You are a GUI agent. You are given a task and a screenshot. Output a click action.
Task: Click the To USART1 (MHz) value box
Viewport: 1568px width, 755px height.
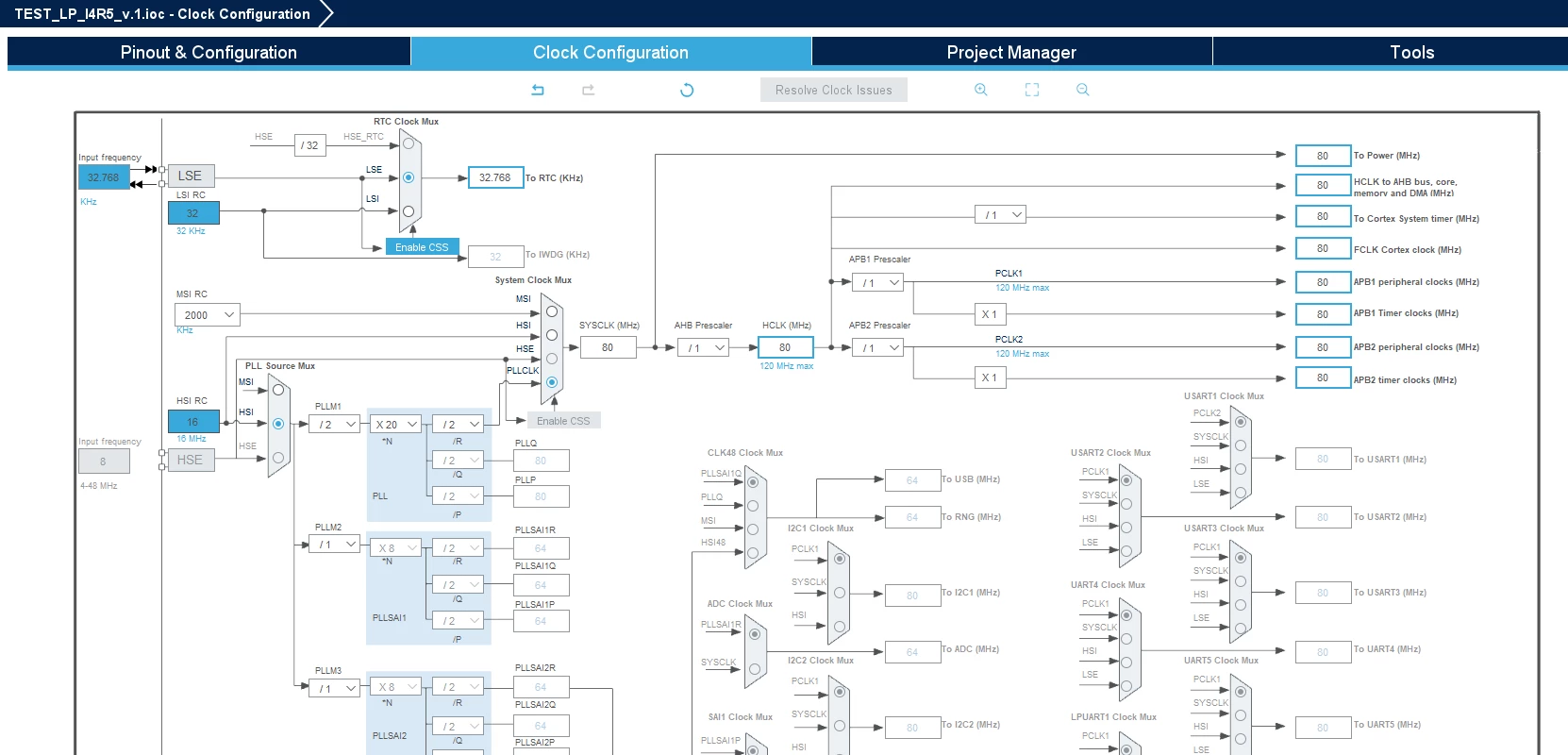(1323, 459)
